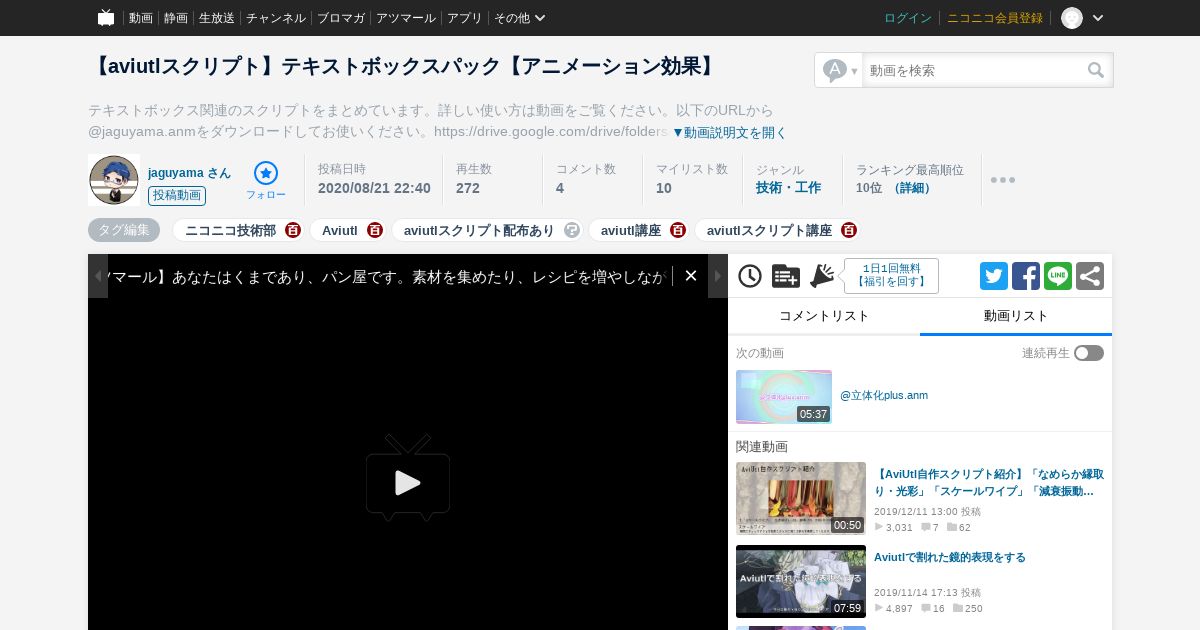Viewport: 1200px width, 630px height.
Task: Open the 静画 menu item
Action: click(176, 18)
